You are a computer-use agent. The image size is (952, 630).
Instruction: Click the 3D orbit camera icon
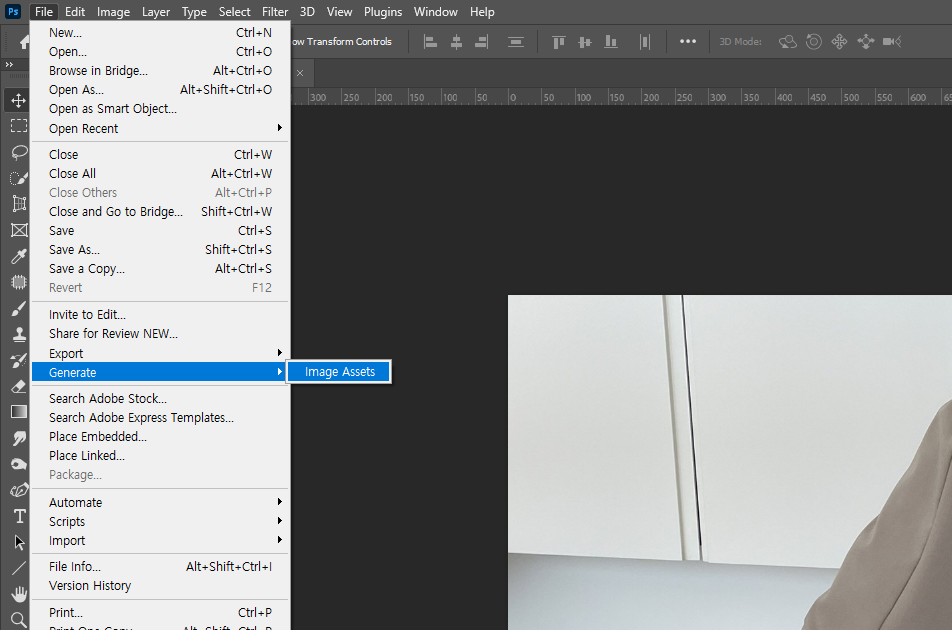tap(787, 42)
